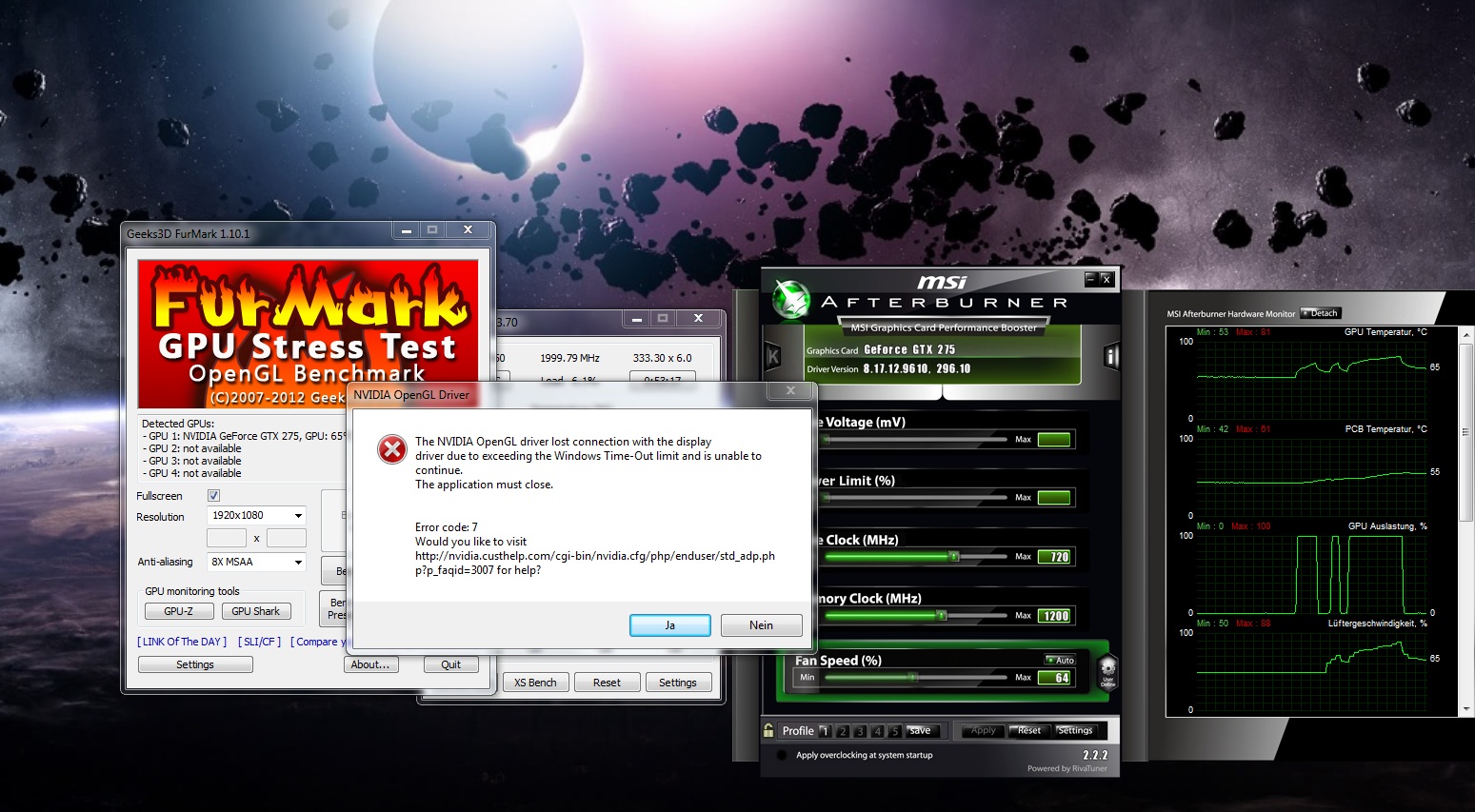Click the GPU Temperatur graph
Viewport: 1475px width, 812px height.
coord(1312,379)
